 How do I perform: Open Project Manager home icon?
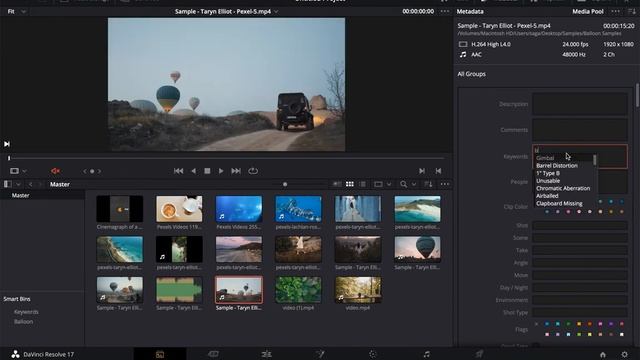[603, 355]
